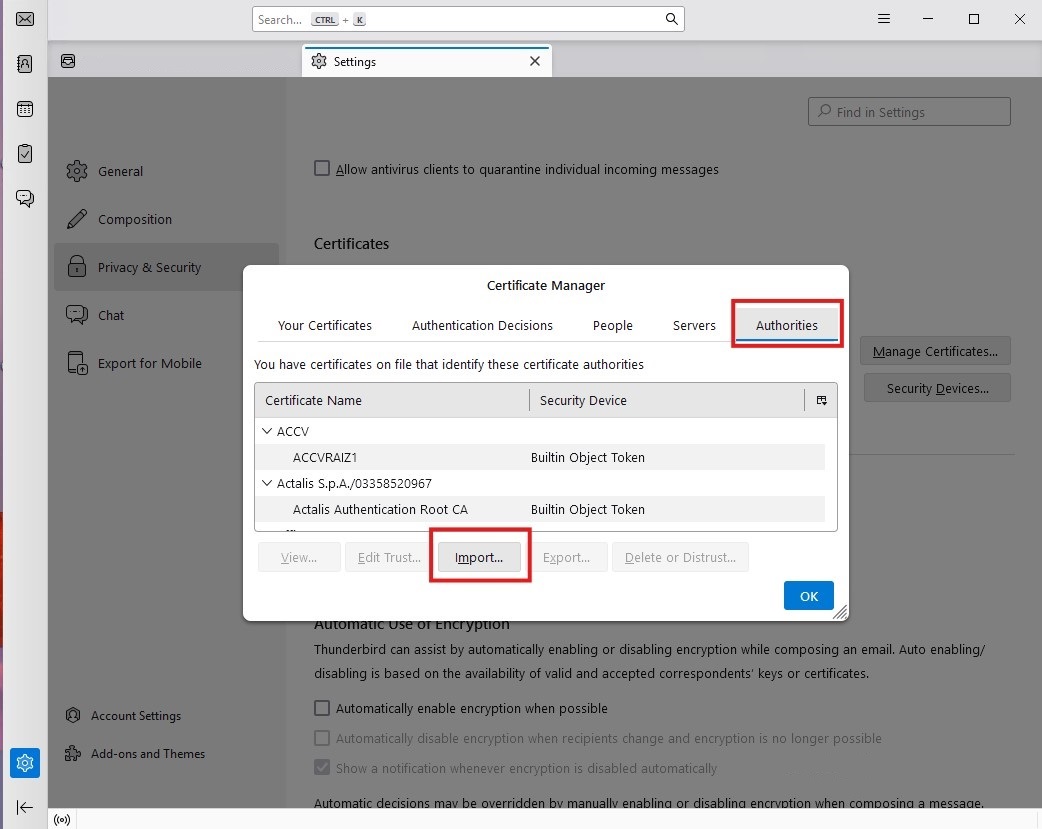Click the Add-ons and Themes puzzle icon
This screenshot has height=829, width=1042.
(73, 753)
